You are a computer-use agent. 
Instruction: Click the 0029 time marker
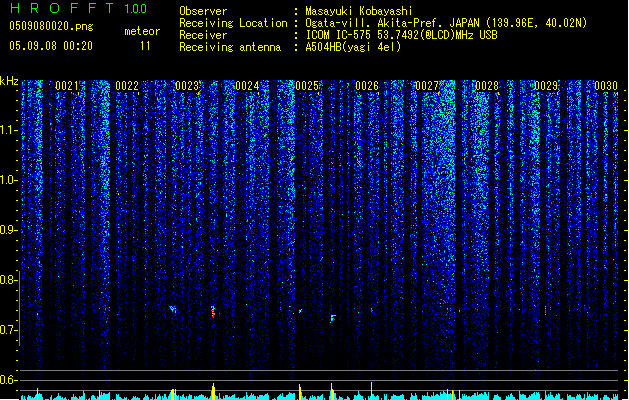(546, 86)
